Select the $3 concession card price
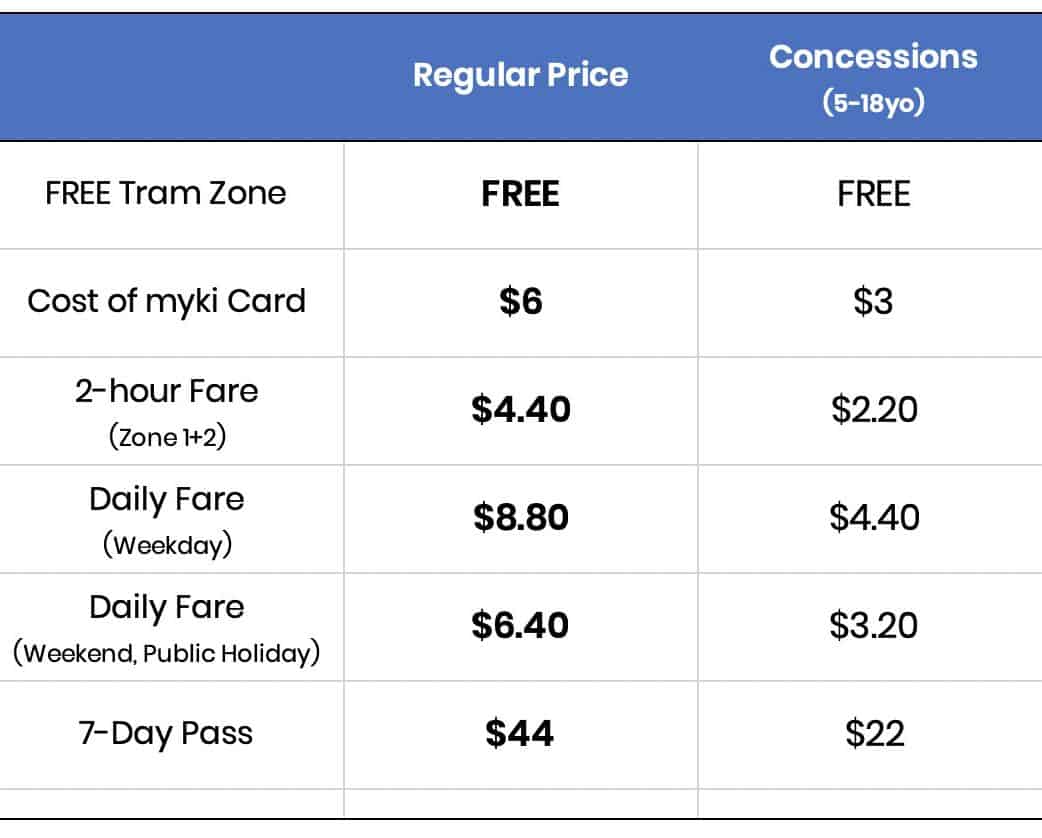 pos(873,301)
